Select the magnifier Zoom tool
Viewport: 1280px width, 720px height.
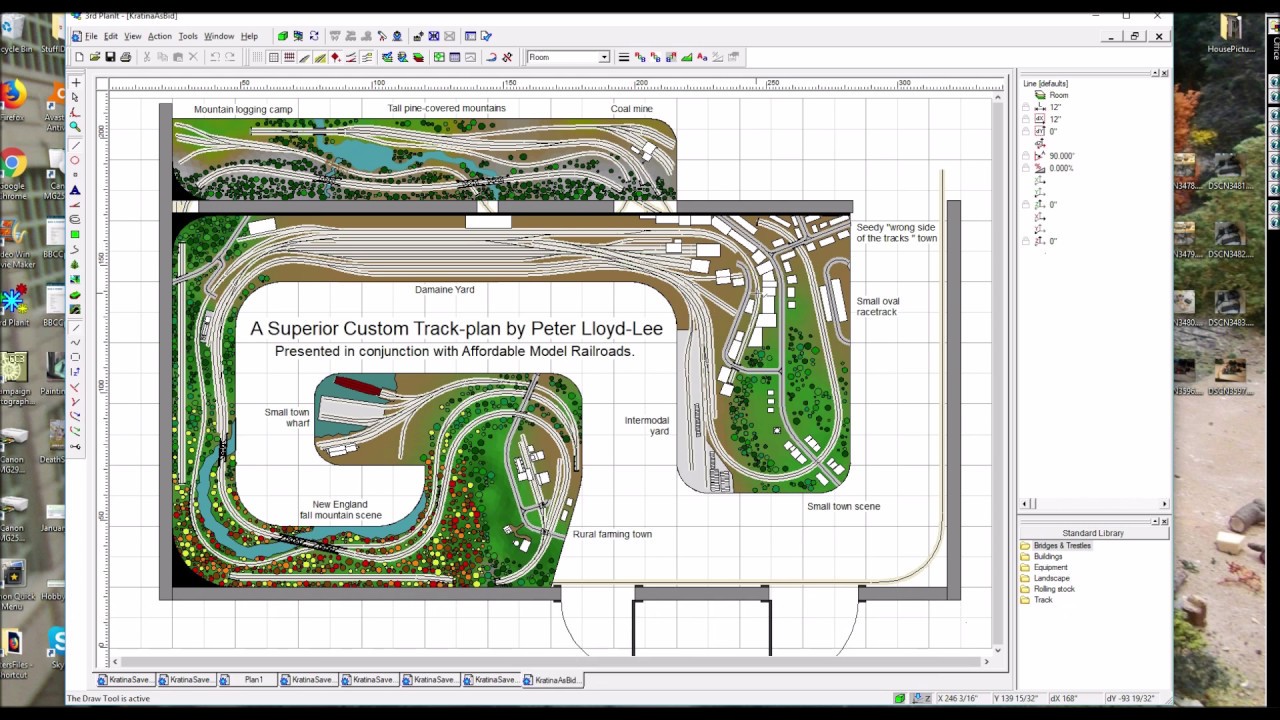pyautogui.click(x=75, y=126)
